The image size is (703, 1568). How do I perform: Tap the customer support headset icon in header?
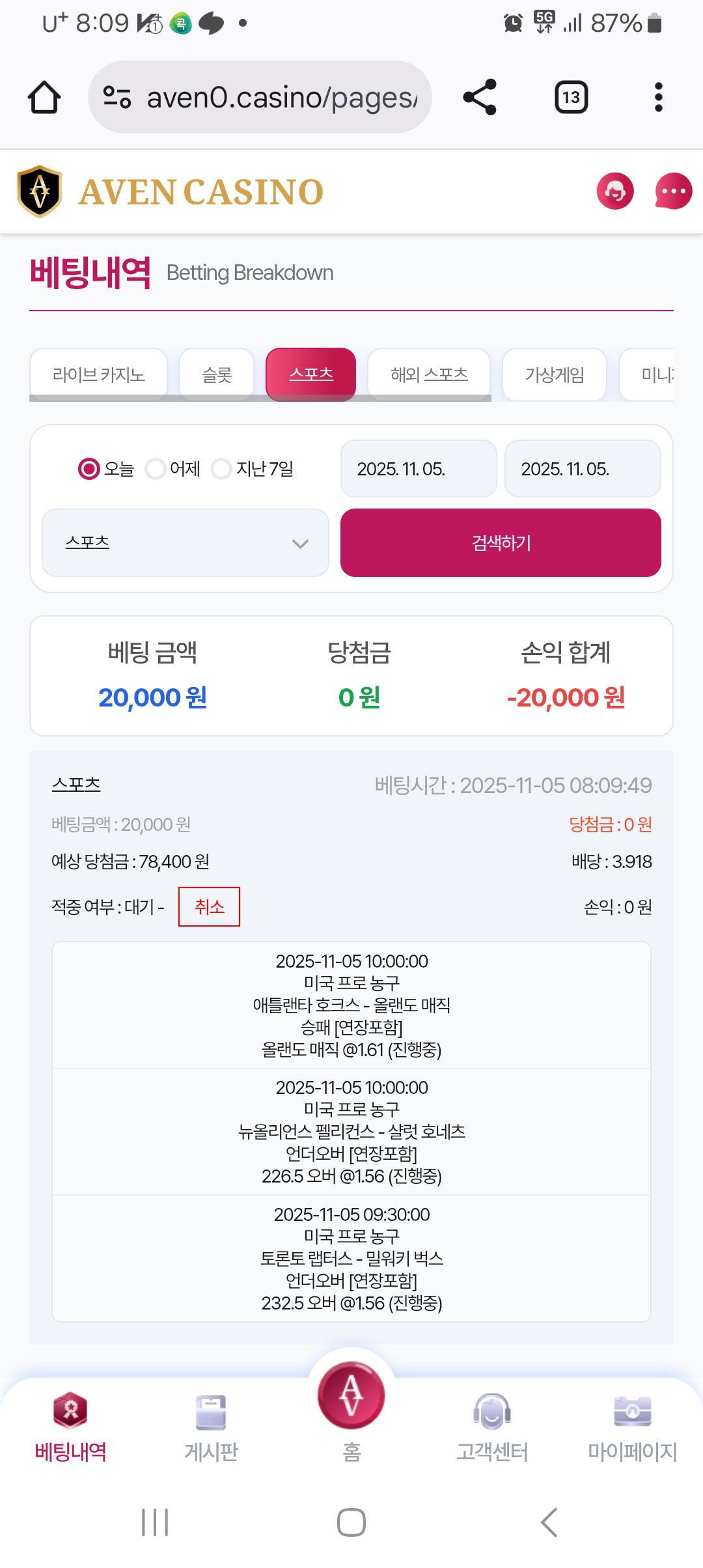click(x=614, y=191)
